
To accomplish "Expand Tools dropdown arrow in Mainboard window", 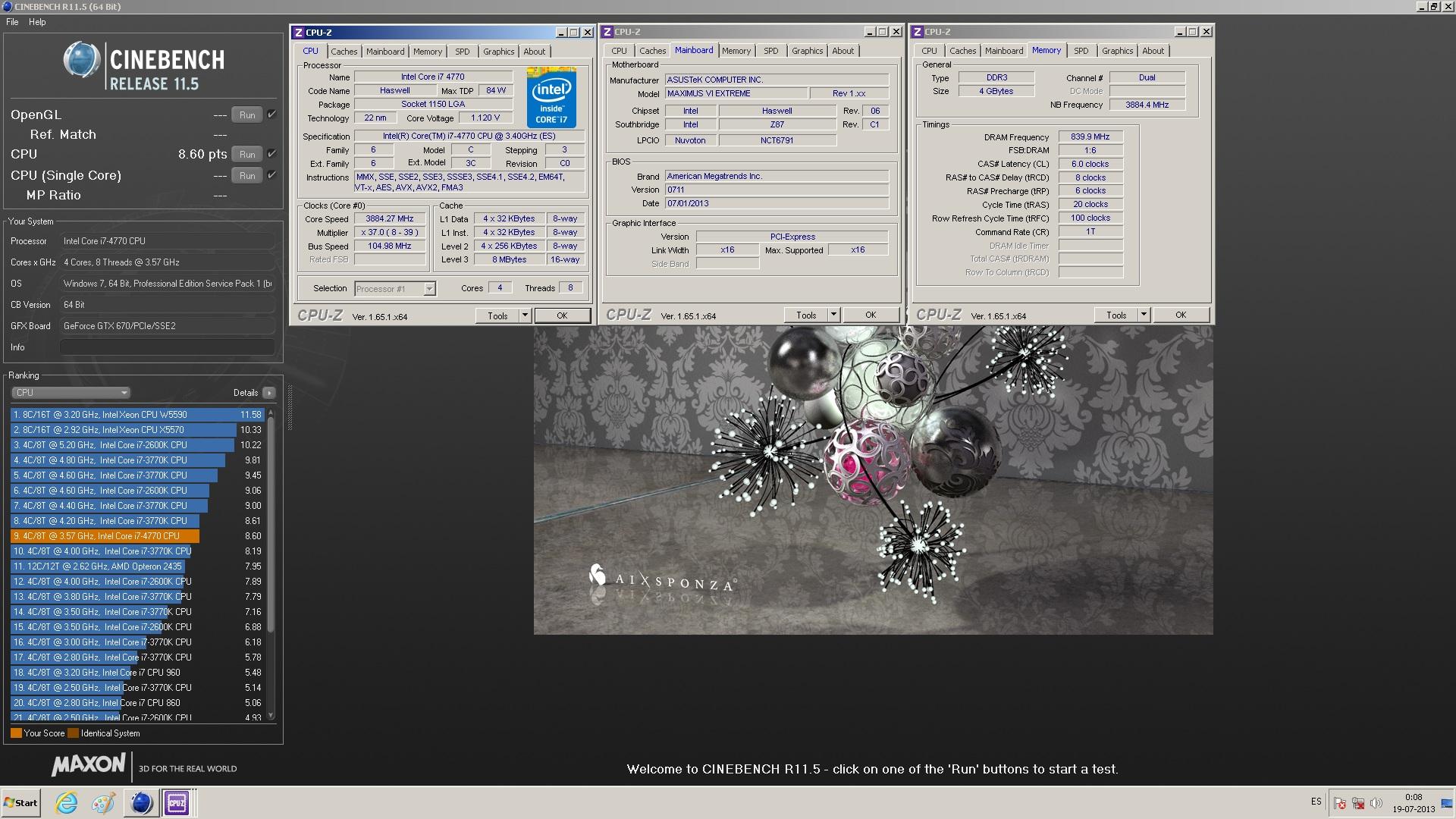I will point(833,315).
